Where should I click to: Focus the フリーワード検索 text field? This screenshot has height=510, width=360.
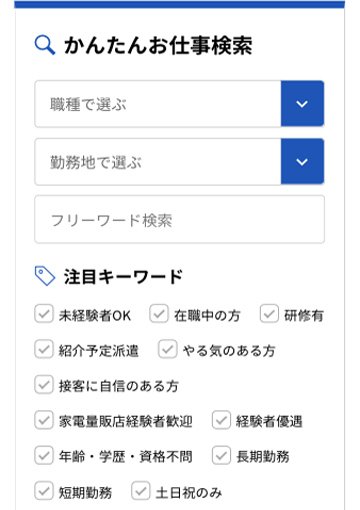(179, 219)
